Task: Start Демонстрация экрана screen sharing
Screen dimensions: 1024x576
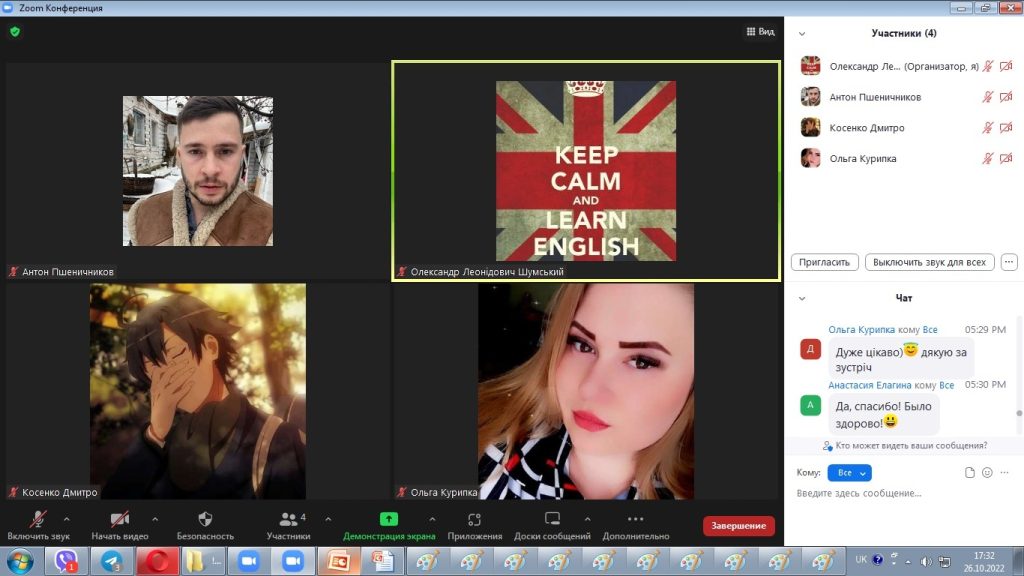Action: [x=389, y=526]
